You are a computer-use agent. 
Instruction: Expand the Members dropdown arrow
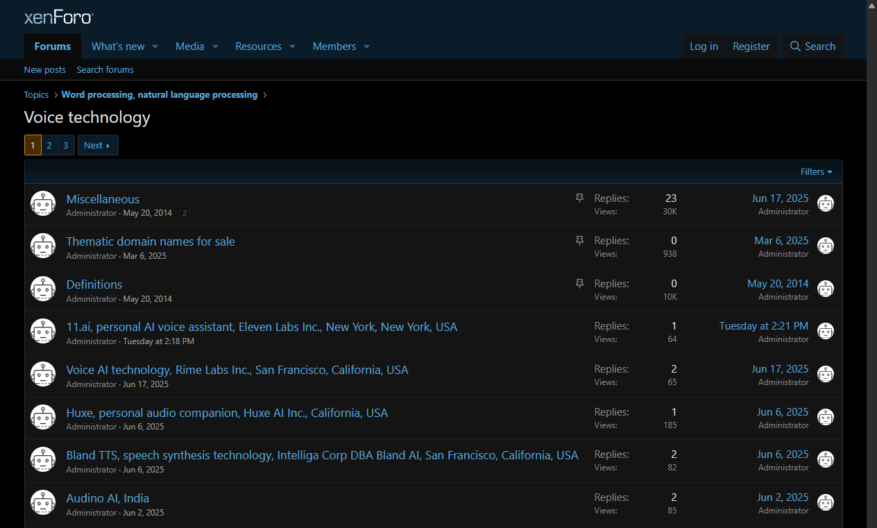point(366,46)
